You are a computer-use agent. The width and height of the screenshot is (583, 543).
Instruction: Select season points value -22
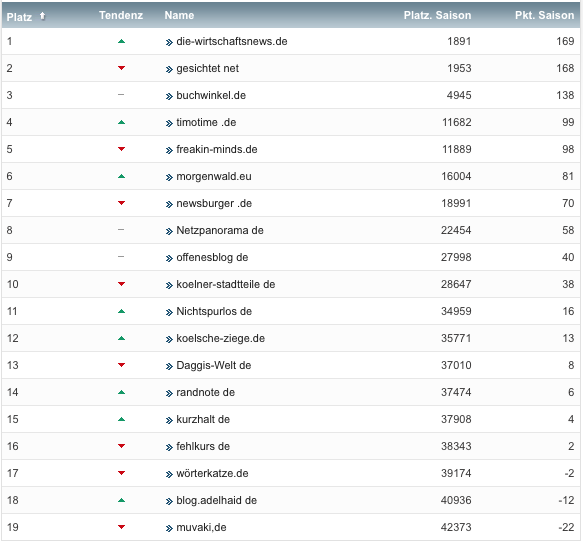tap(566, 527)
